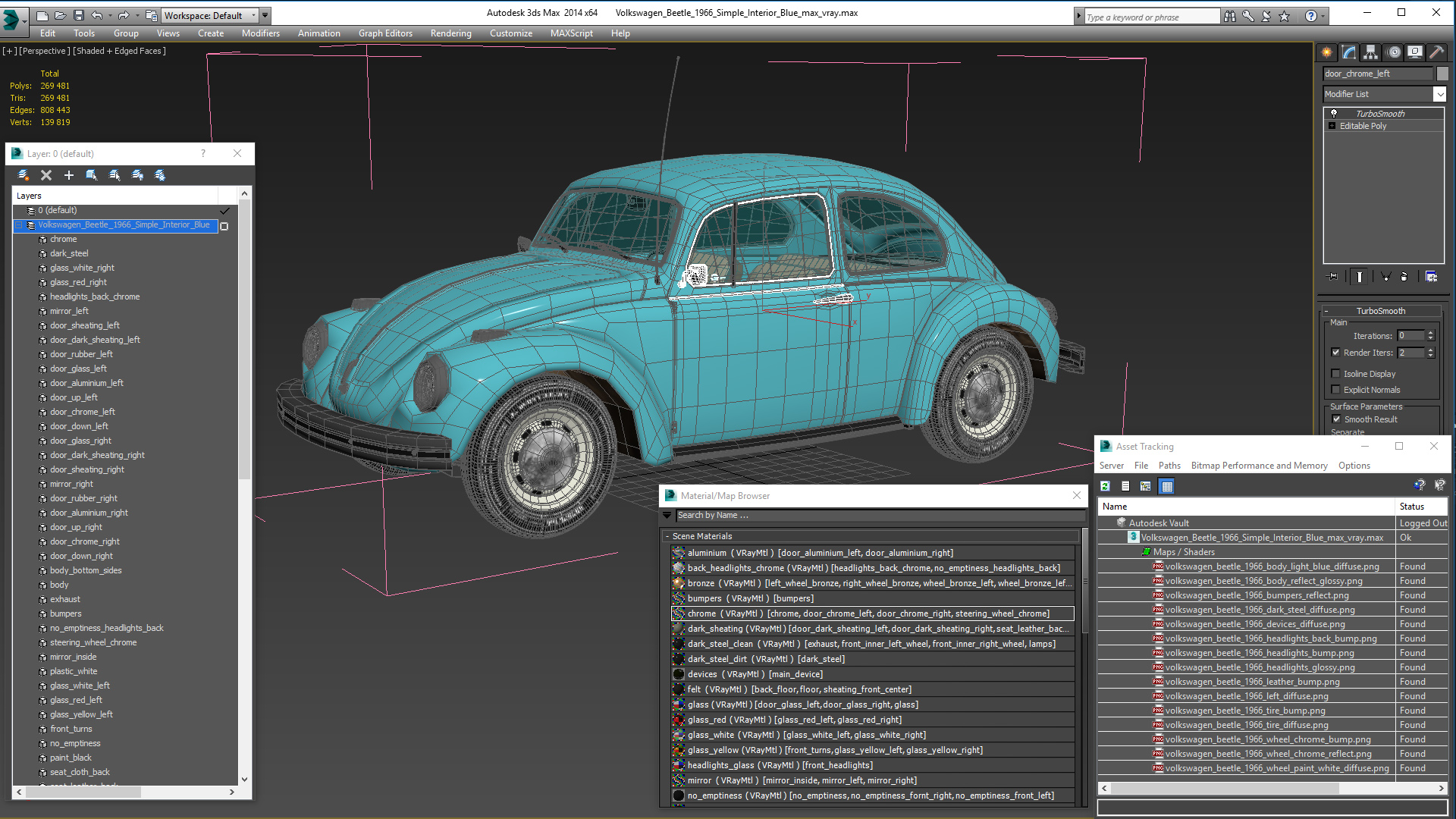The image size is (1456, 819).
Task: Click Configure Modifier Sets icon
Action: click(1431, 277)
